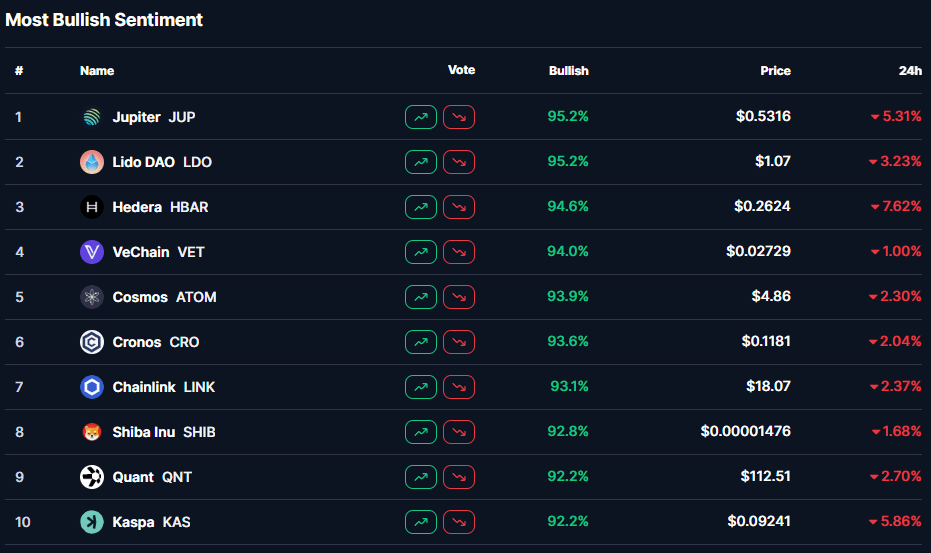
Task: Sort by Name column header
Action: coord(97,71)
